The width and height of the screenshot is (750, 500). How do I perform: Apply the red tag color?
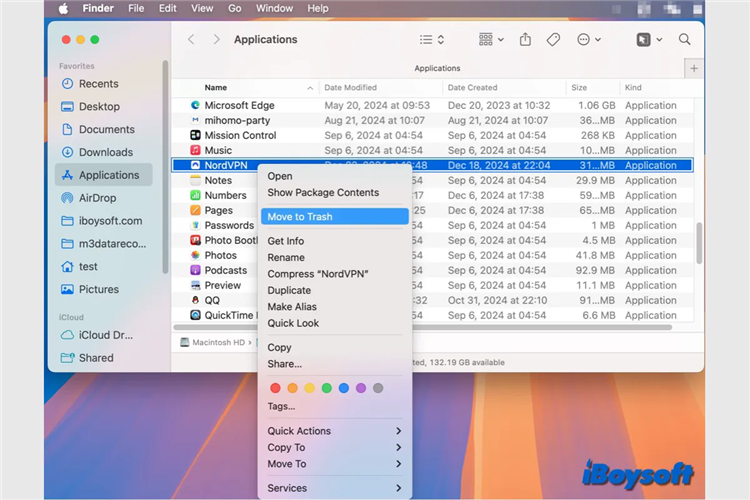[x=275, y=388]
